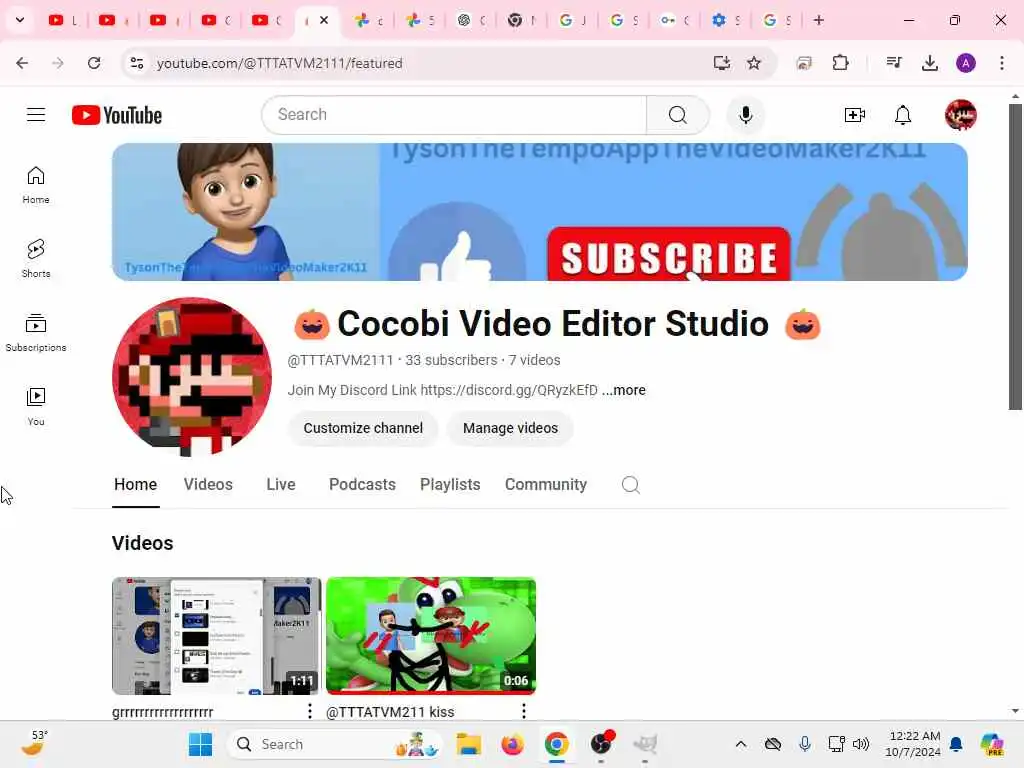This screenshot has height=768, width=1024.
Task: Click the taskbar Search box
Action: click(x=335, y=744)
